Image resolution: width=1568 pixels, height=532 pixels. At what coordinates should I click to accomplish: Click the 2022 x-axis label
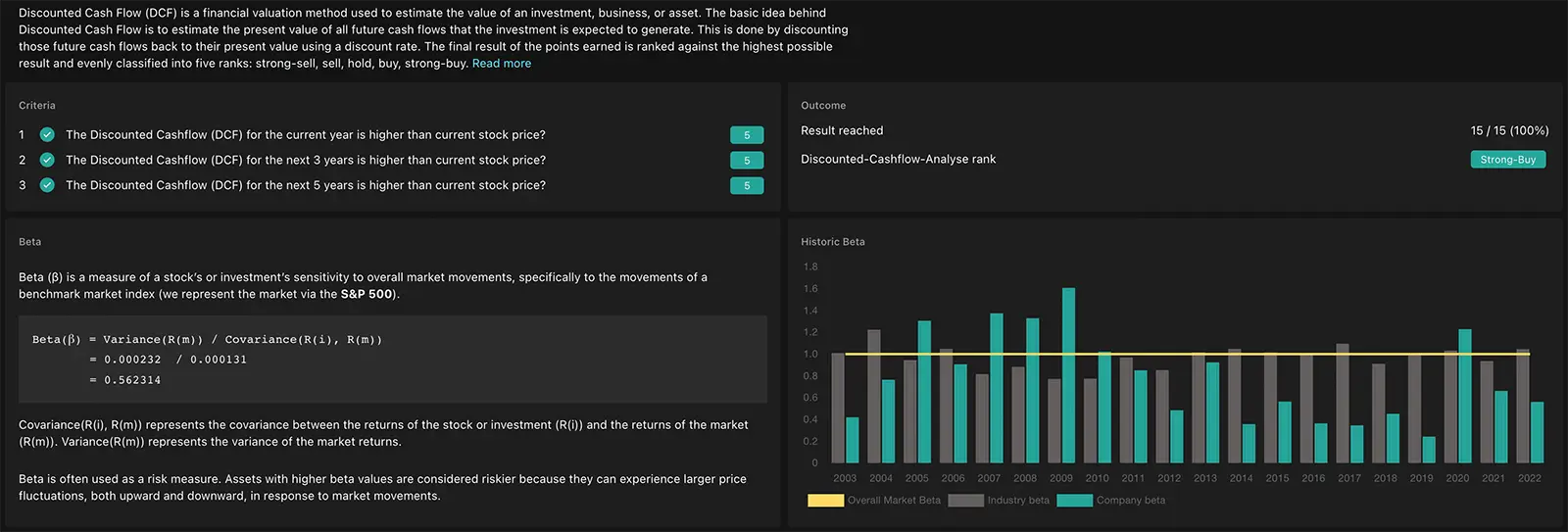coord(1530,479)
